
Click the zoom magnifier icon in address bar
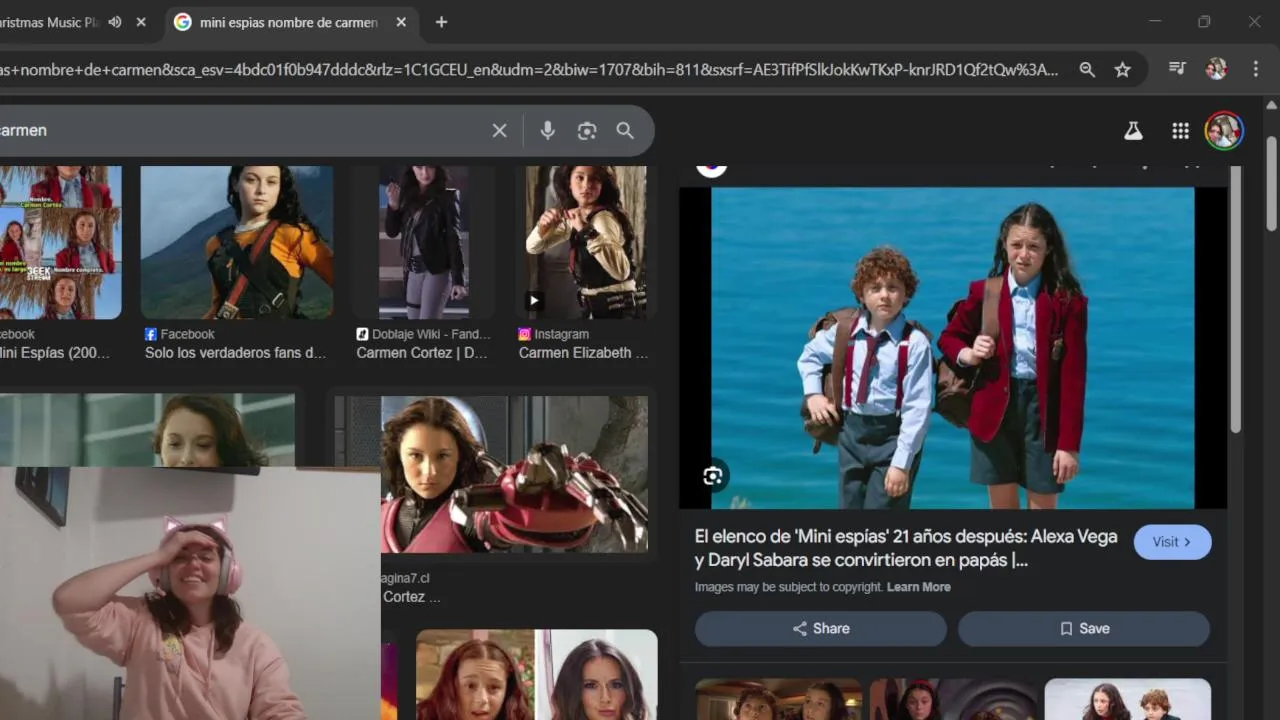[1087, 69]
